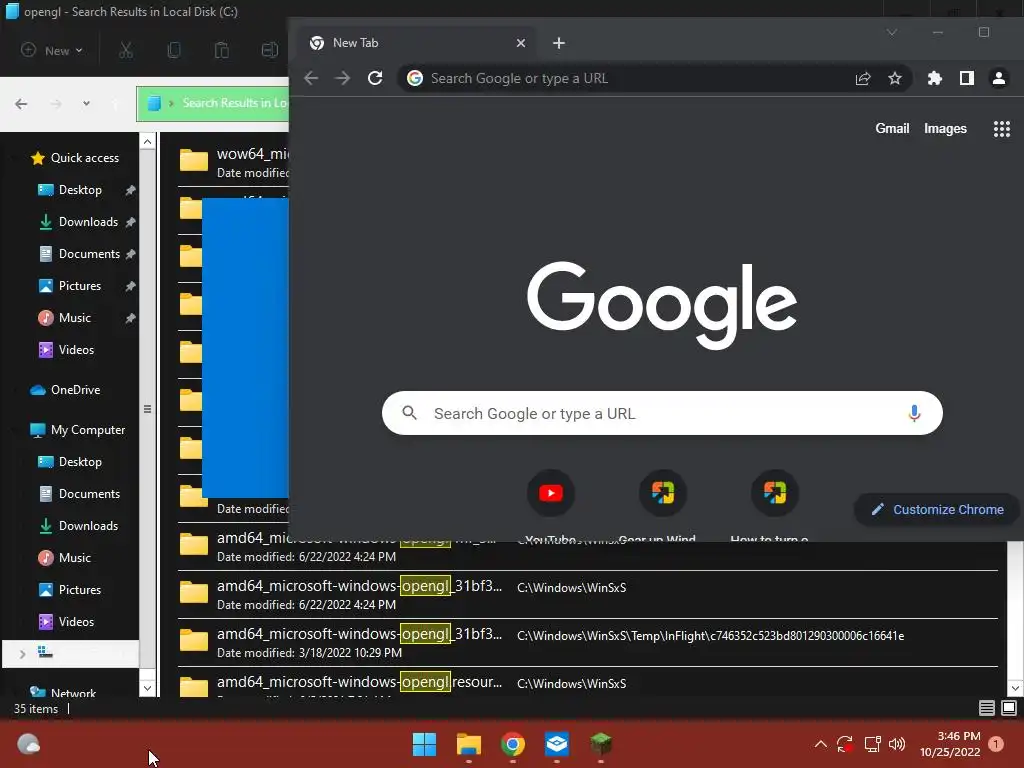Bookmark this tab with the star icon

895,78
